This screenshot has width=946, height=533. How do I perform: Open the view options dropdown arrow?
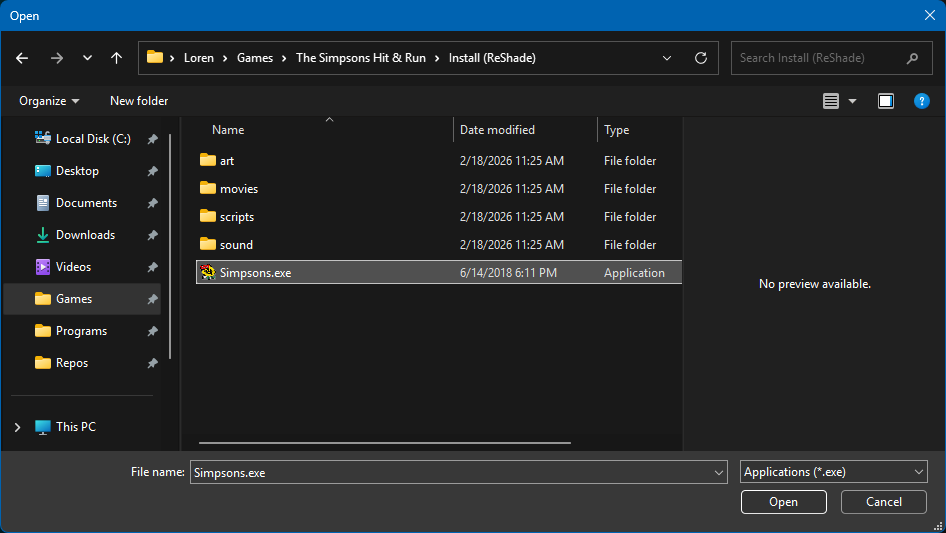[x=852, y=101]
